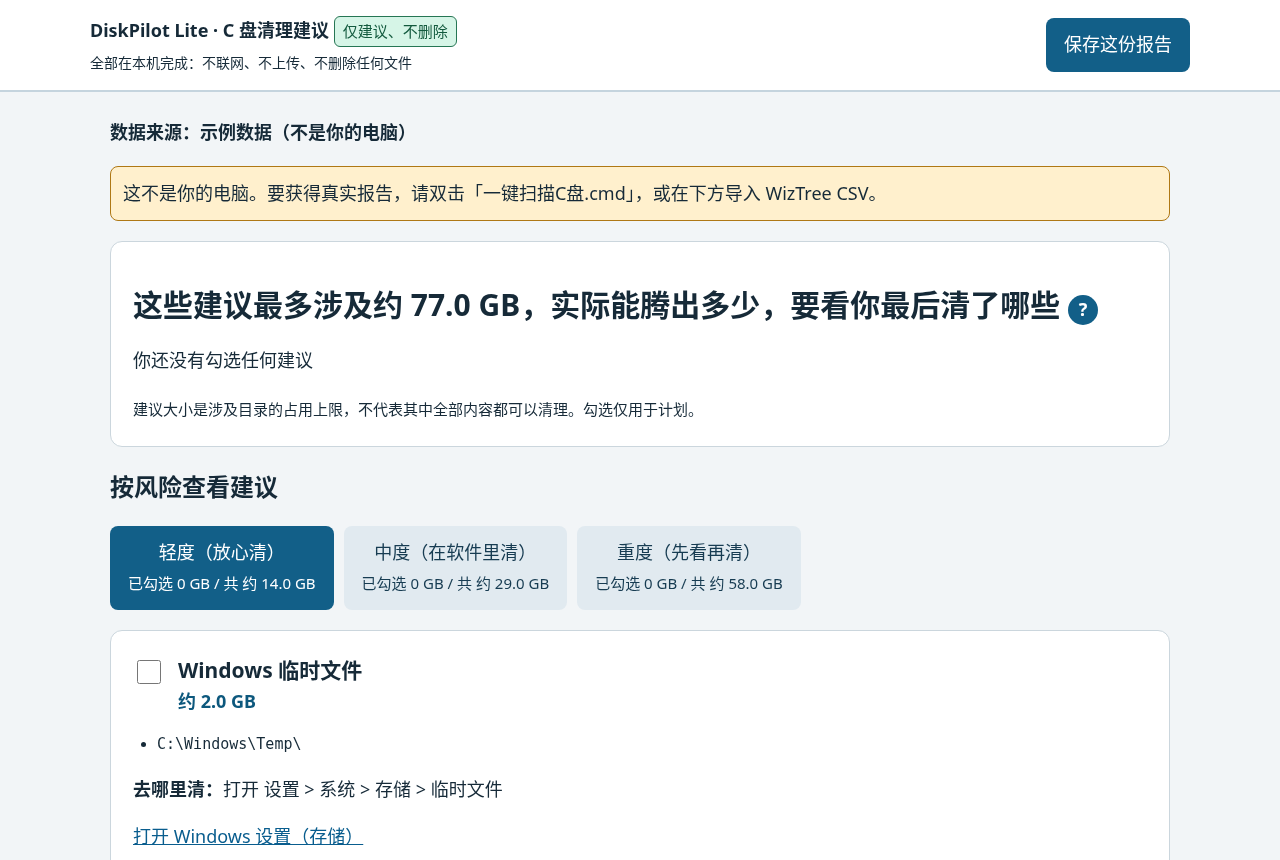This screenshot has width=1280, height=860.
Task: Click the yellow 这不是你的电脑 warning banner
Action: [x=640, y=194]
